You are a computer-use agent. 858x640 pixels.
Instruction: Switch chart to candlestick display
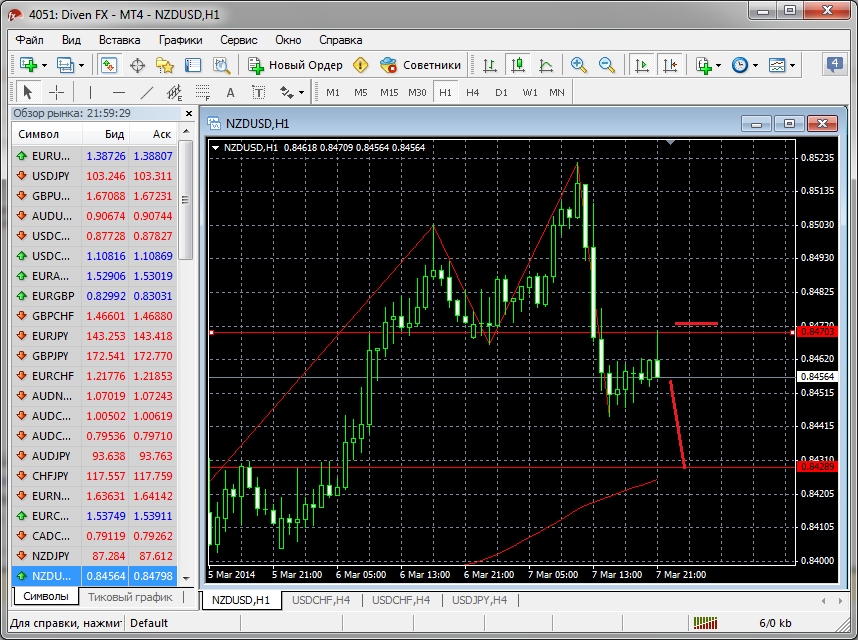pyautogui.click(x=517, y=65)
